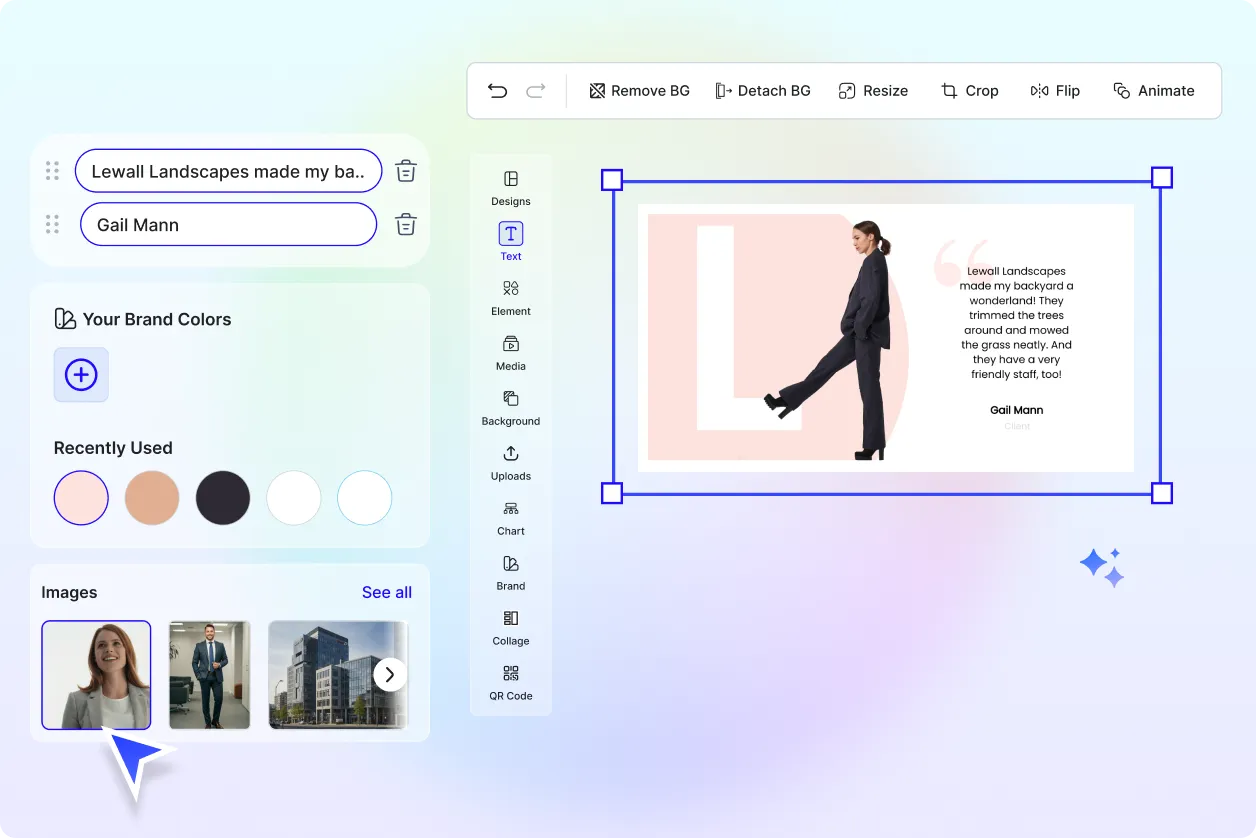Click Animate in the toolbar
The image size is (1256, 838).
point(1154,90)
